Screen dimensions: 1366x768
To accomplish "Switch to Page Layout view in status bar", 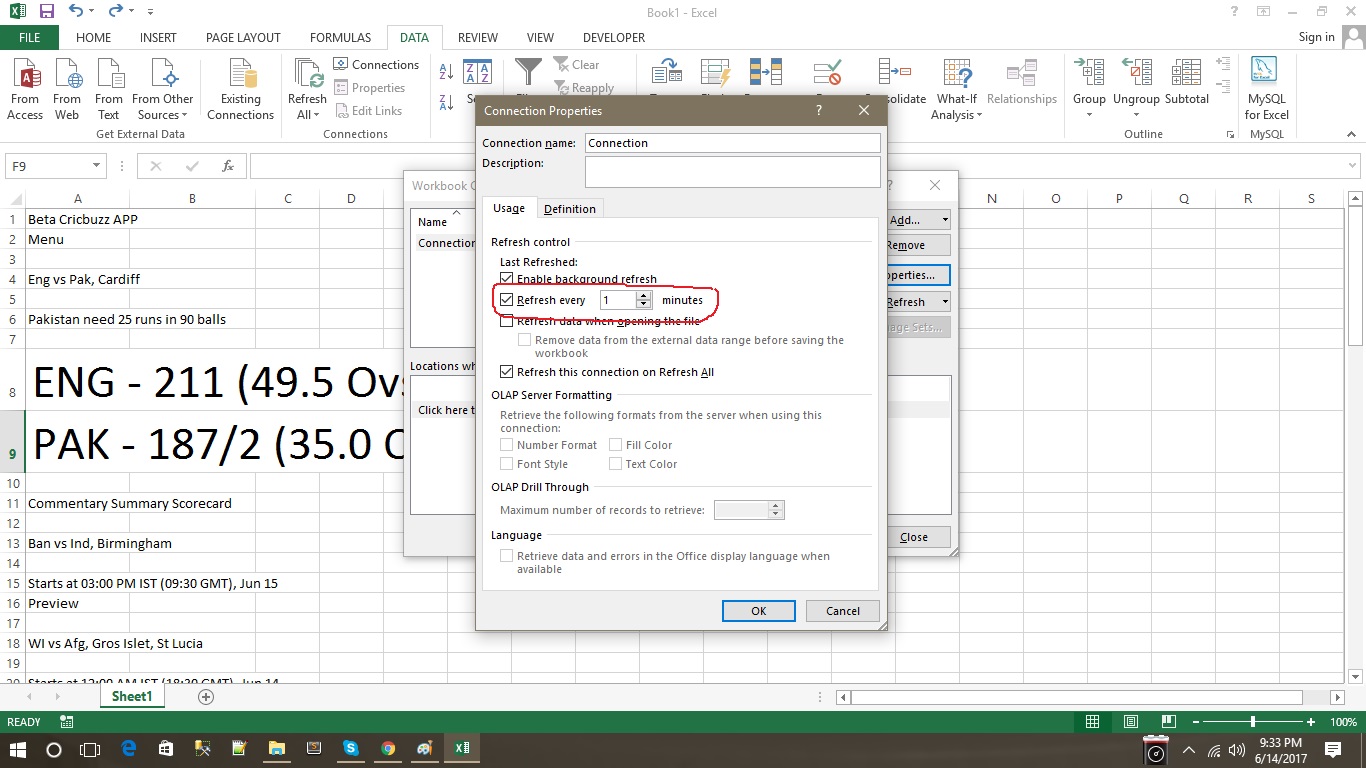I will (1130, 722).
